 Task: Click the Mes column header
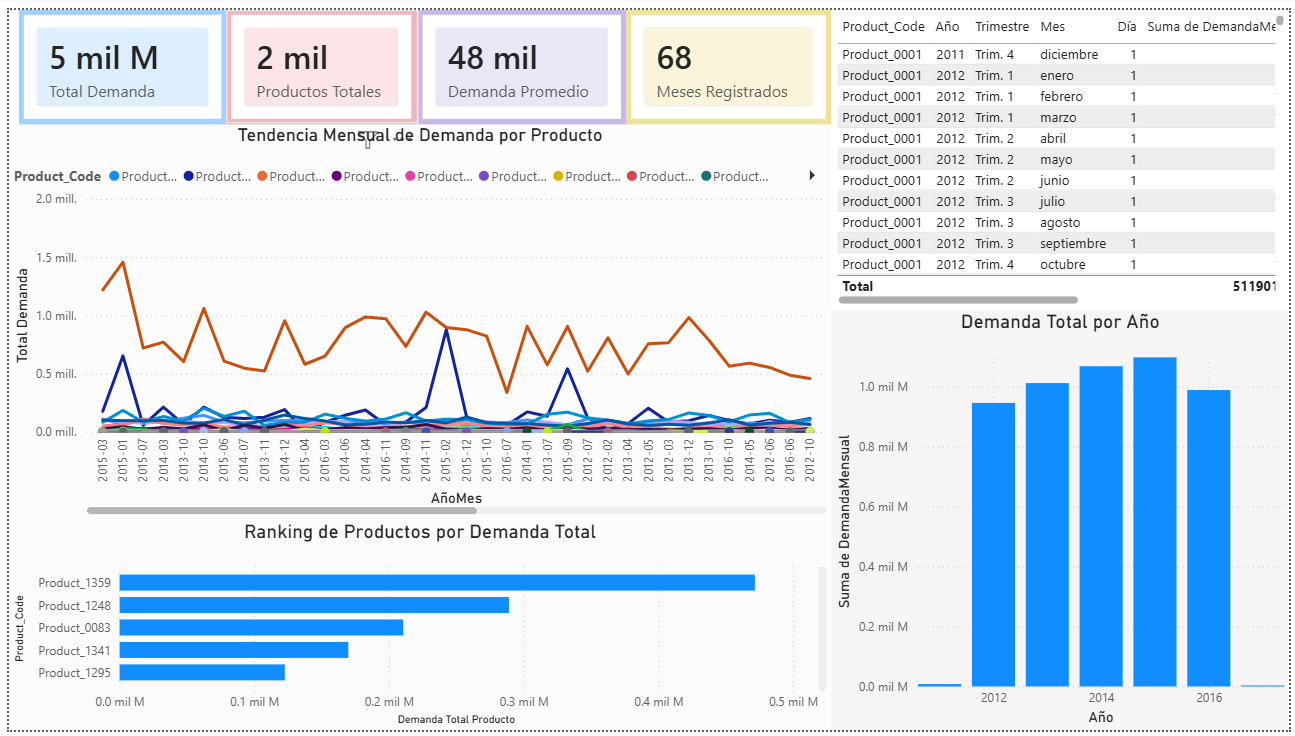point(1052,27)
